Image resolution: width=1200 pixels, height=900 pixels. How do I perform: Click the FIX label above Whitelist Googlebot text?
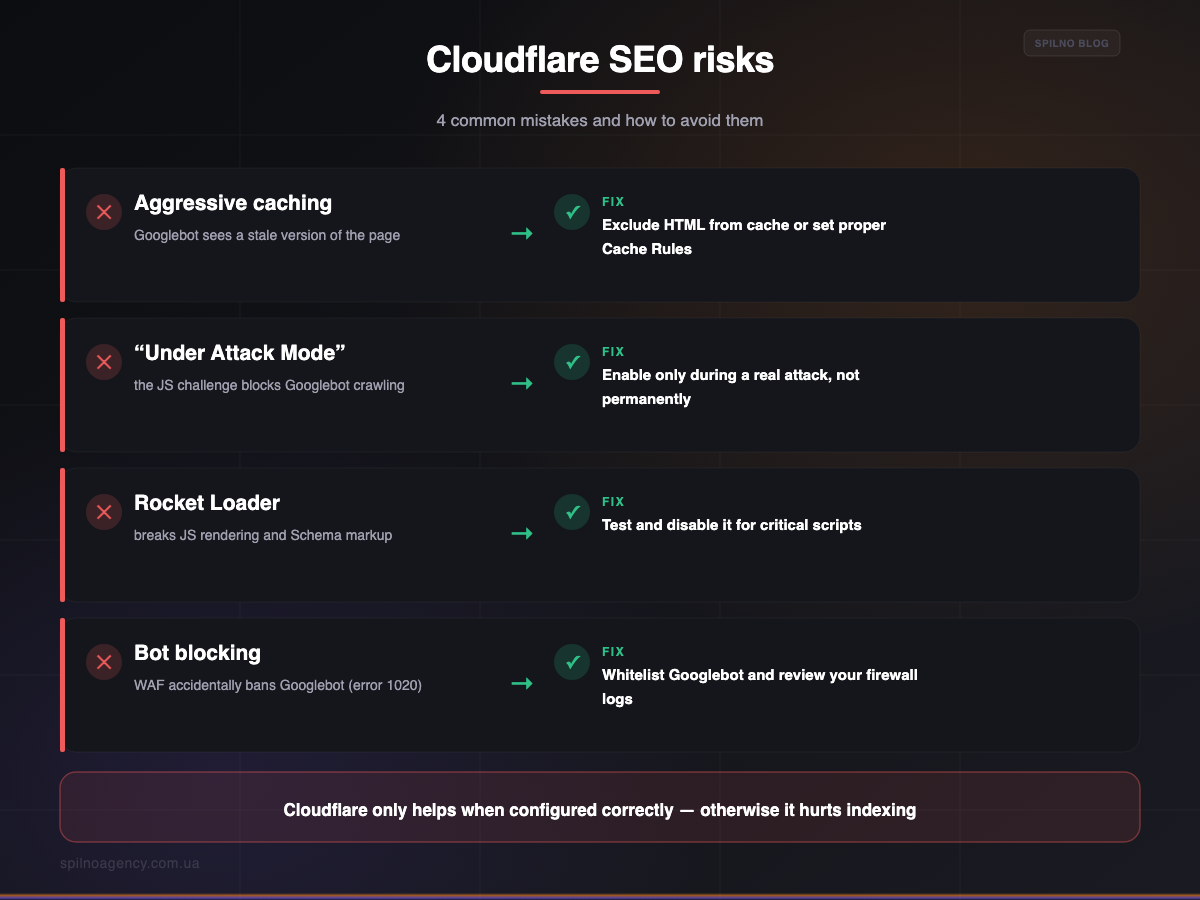[x=613, y=652]
